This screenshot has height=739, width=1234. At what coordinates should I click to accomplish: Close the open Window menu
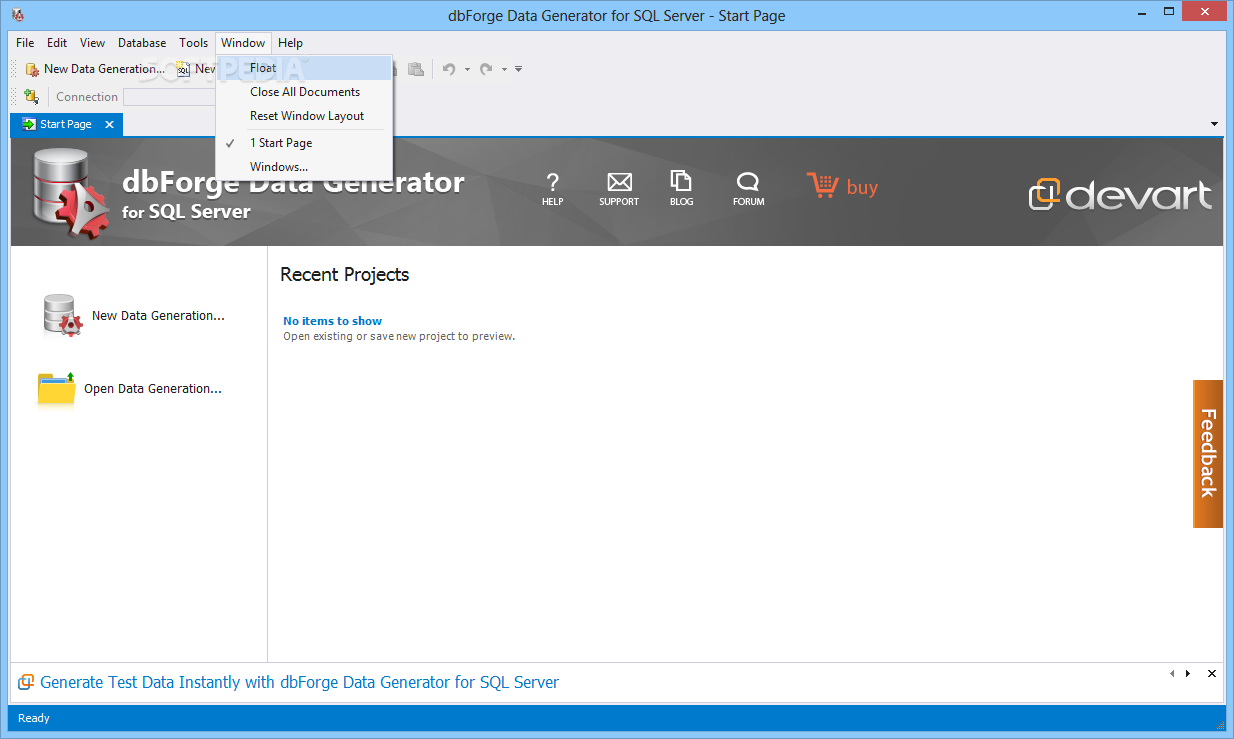click(243, 43)
